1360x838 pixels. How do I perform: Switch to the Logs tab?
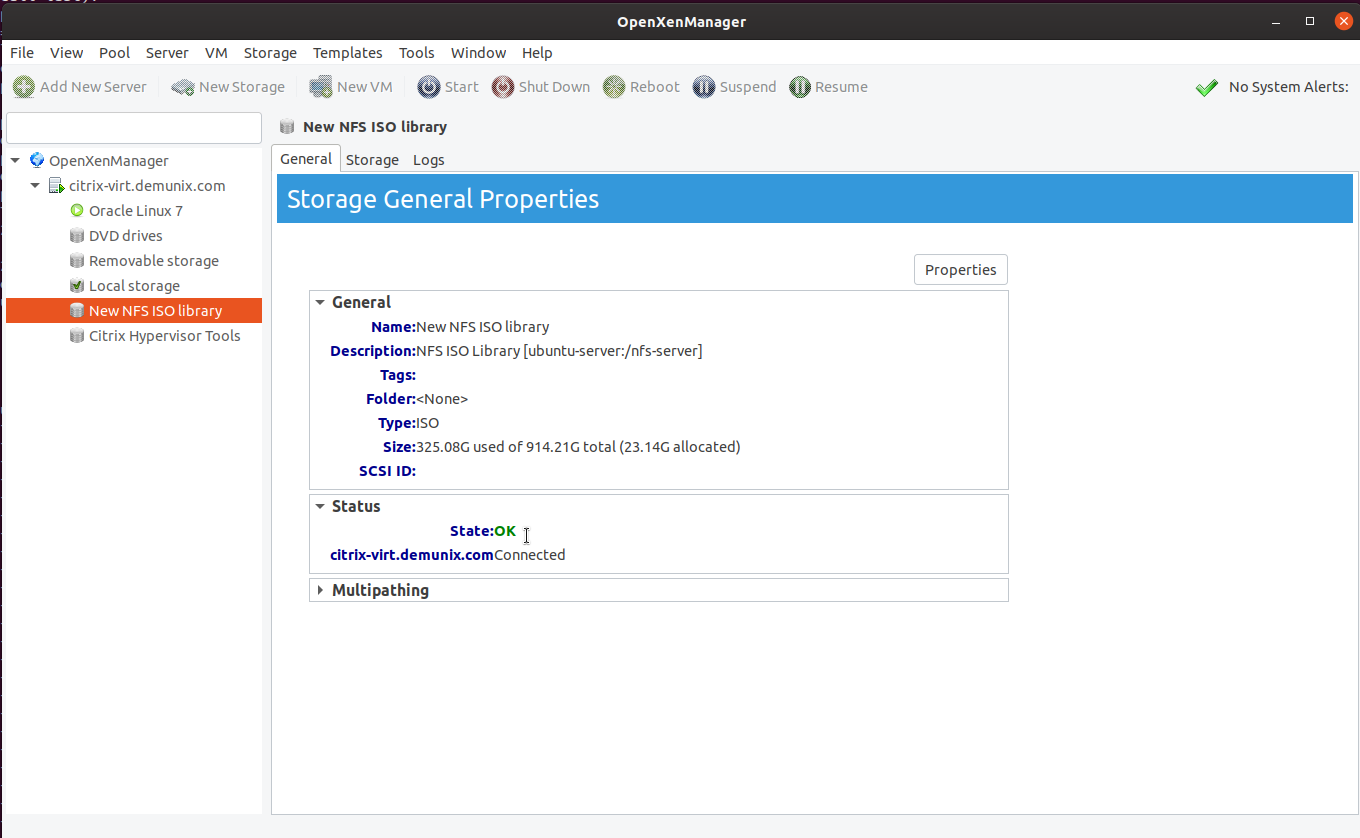(428, 160)
